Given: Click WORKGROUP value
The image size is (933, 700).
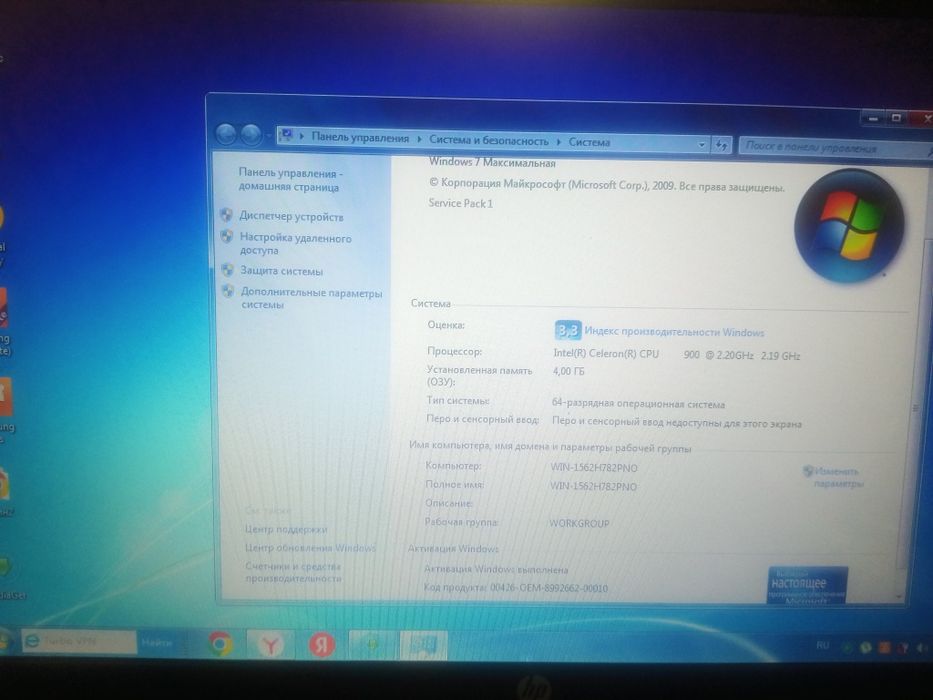Looking at the screenshot, I should click(x=579, y=523).
